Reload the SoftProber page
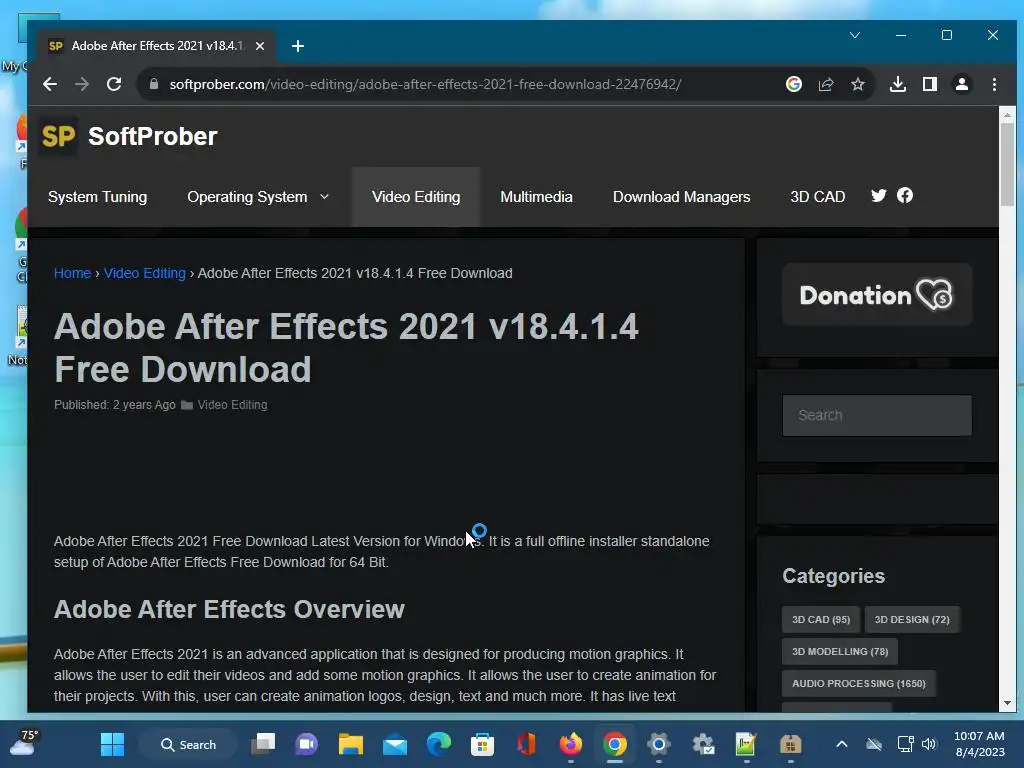This screenshot has width=1024, height=768. pos(114,84)
